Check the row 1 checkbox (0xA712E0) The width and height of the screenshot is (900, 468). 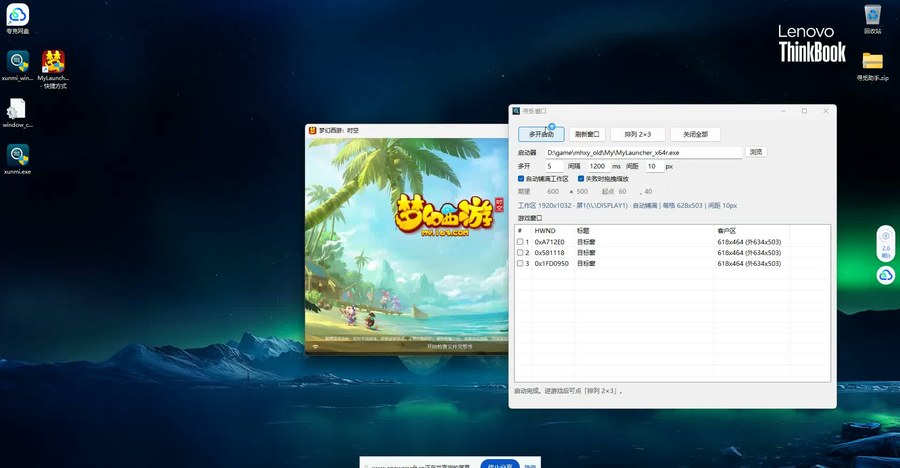coord(520,242)
